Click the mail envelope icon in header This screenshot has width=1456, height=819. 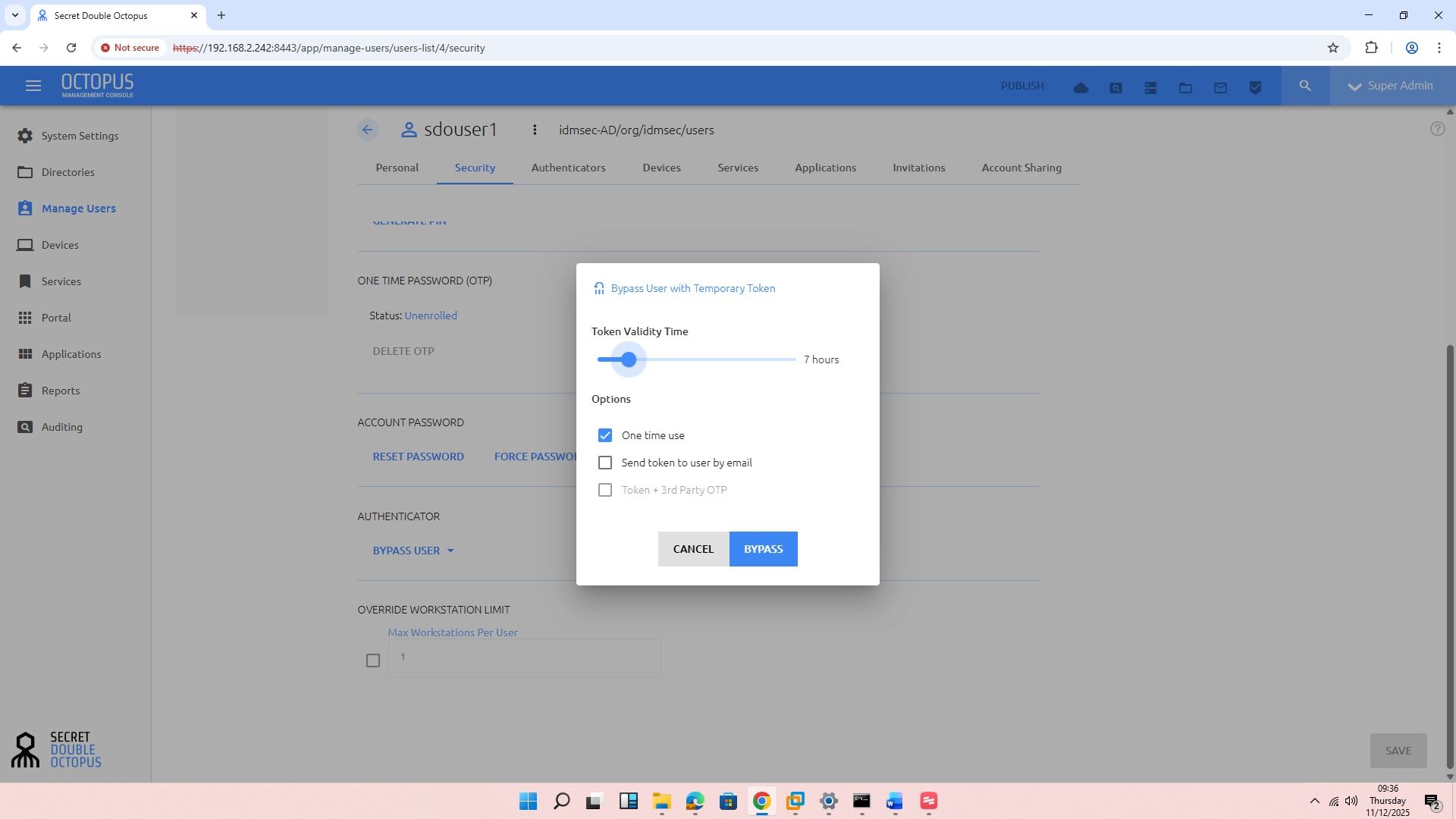coord(1220,88)
